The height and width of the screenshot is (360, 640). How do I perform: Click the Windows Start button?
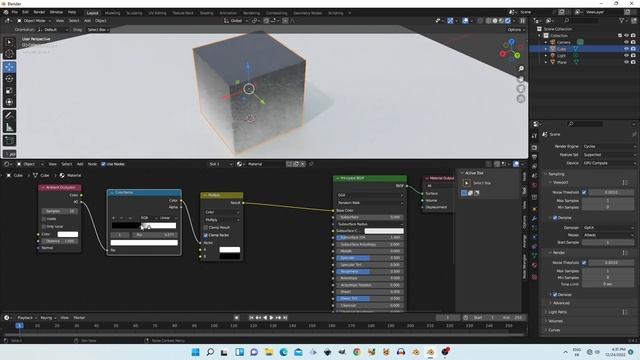[x=196, y=352]
